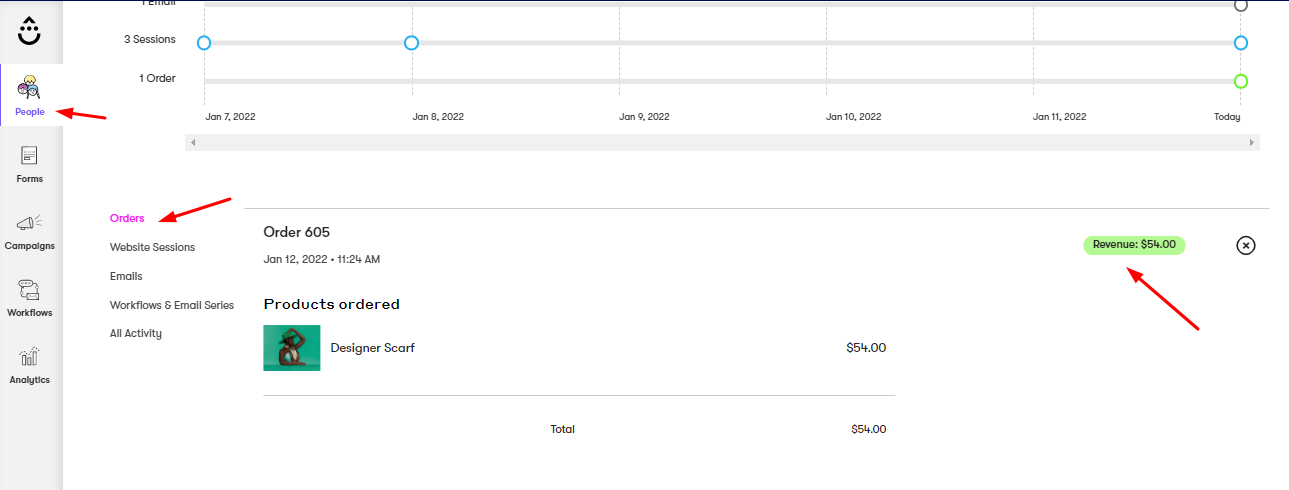
Task: Click the Jan 9, 2022 date label
Action: click(x=644, y=117)
